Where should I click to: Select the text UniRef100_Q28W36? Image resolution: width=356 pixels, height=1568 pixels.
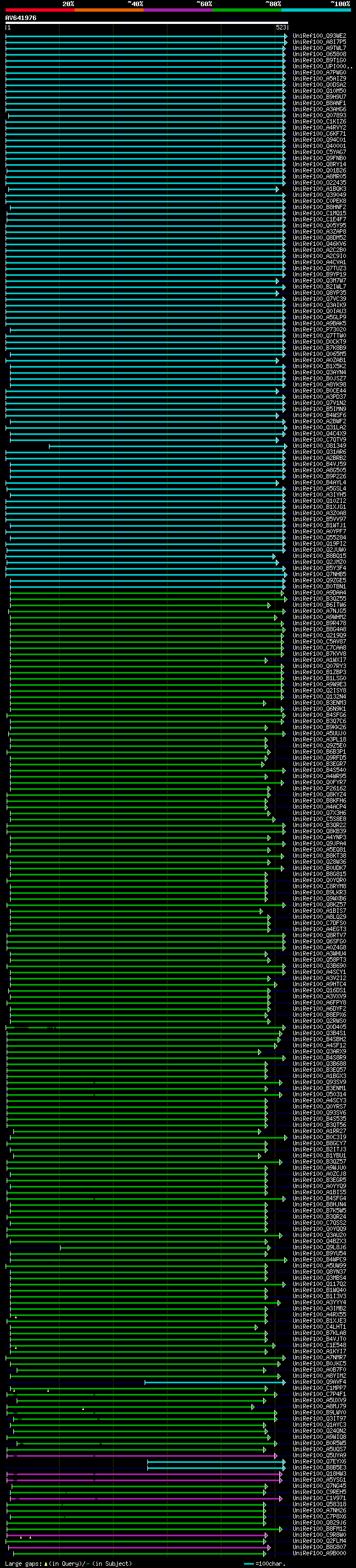319,862
